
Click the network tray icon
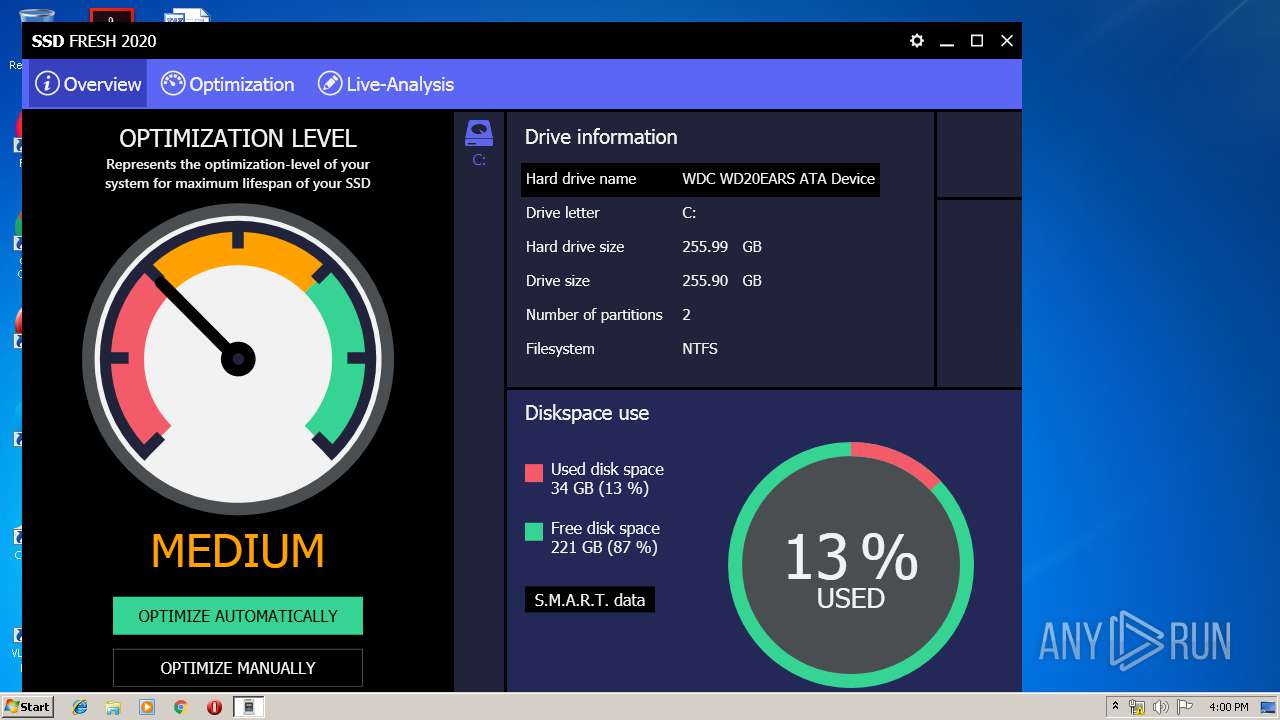[1137, 707]
